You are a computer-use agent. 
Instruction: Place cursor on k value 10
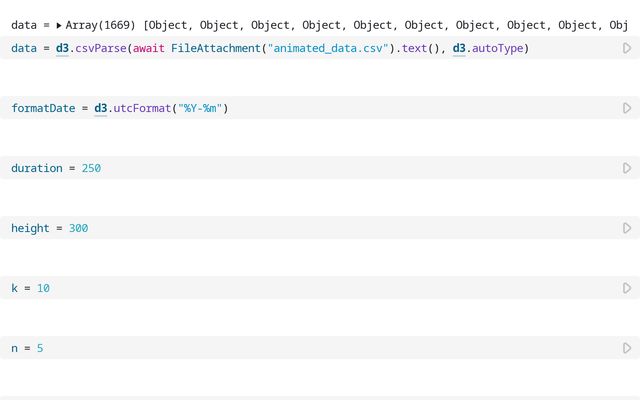pos(43,288)
